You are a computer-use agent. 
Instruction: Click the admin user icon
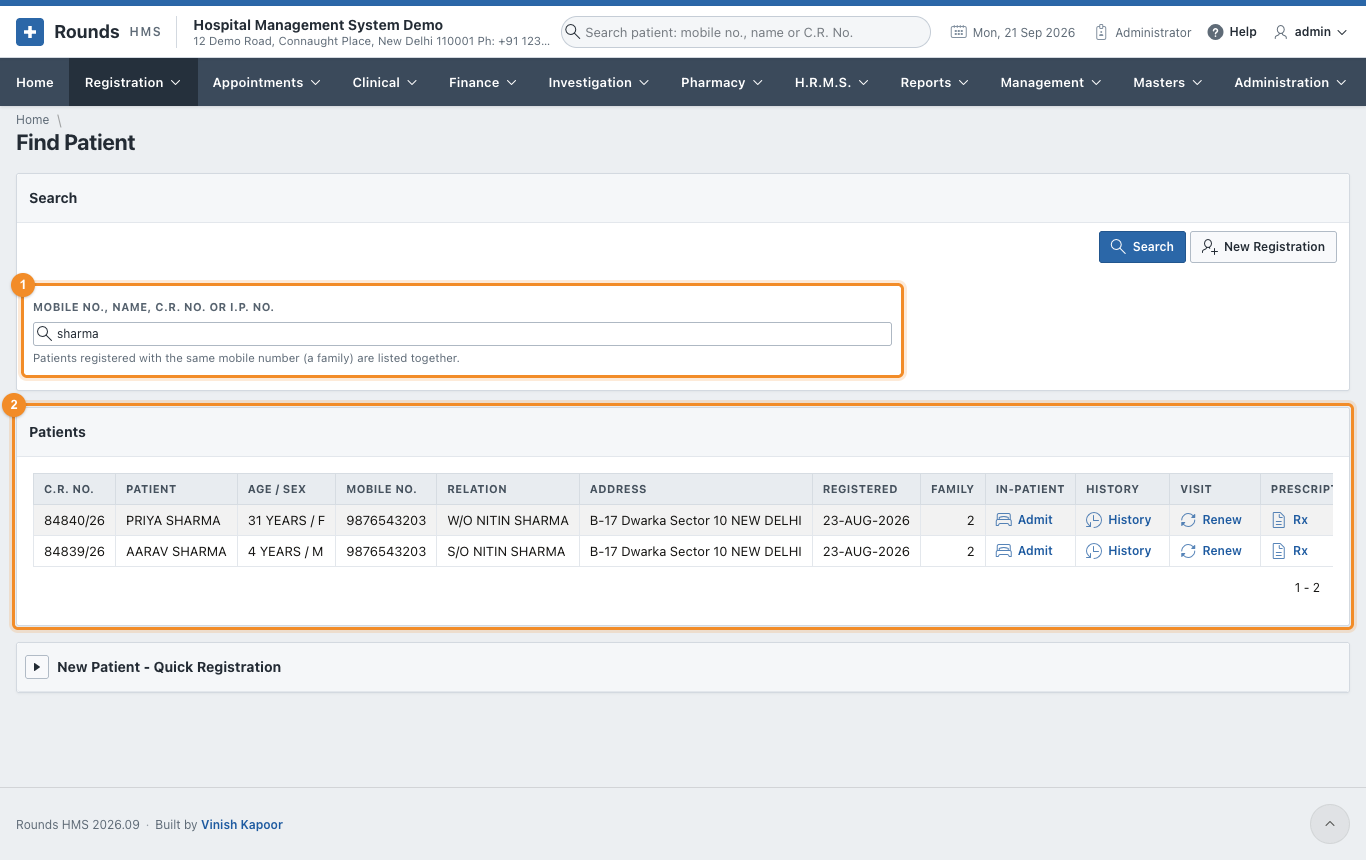point(1281,32)
